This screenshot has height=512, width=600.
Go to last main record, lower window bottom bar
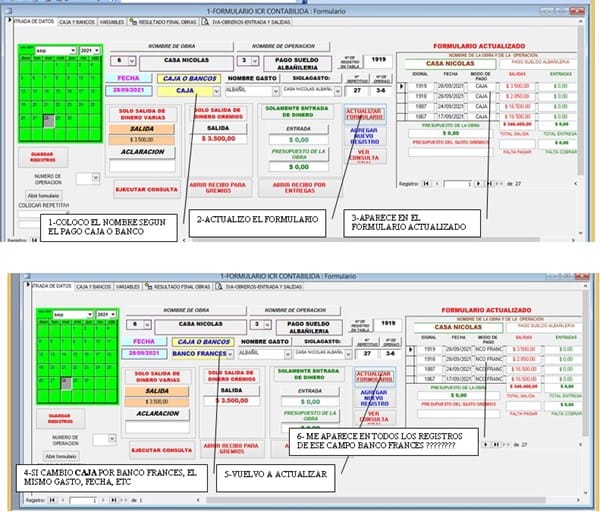tap(114, 500)
